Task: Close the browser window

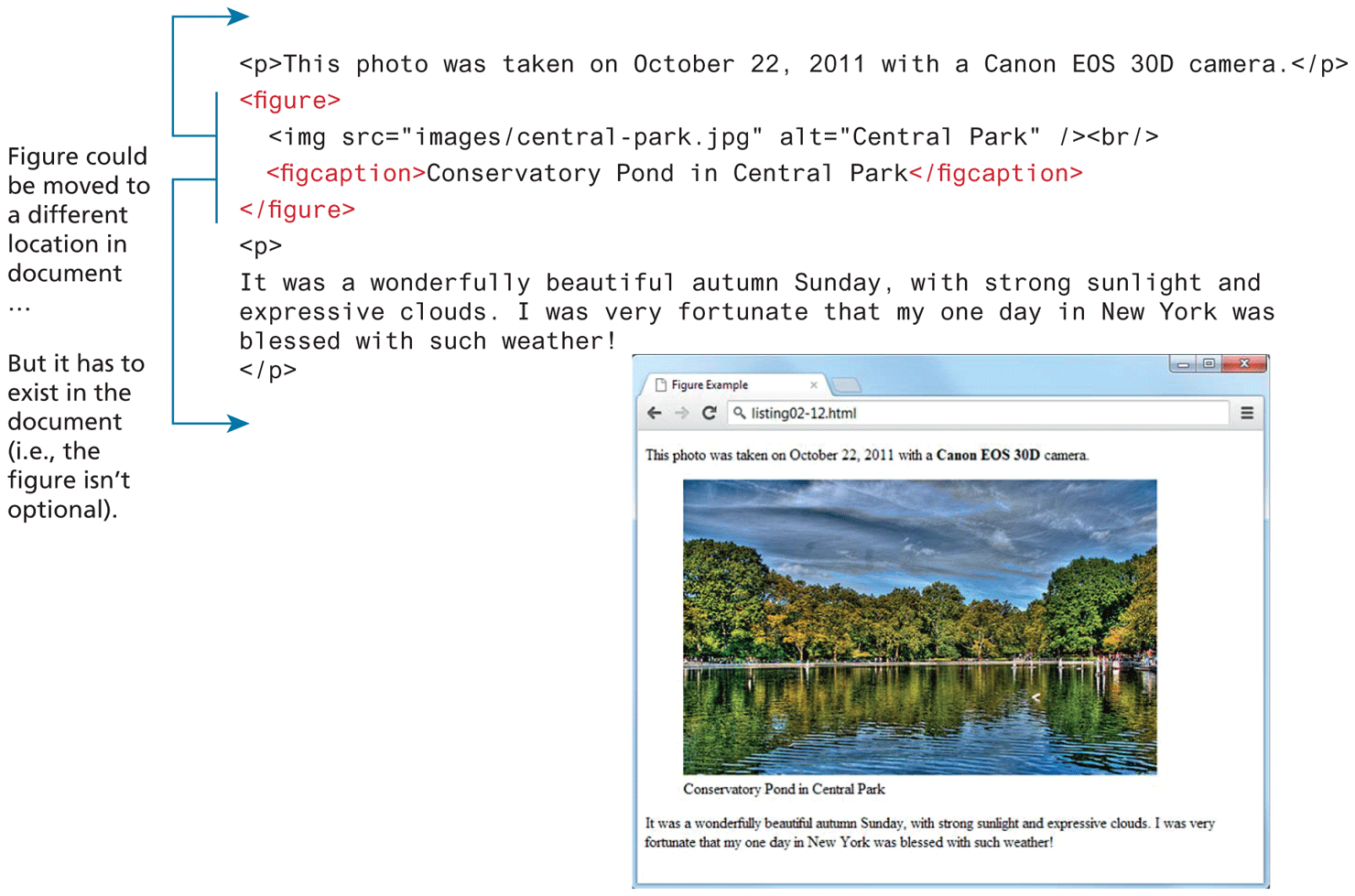Action: point(1244,364)
